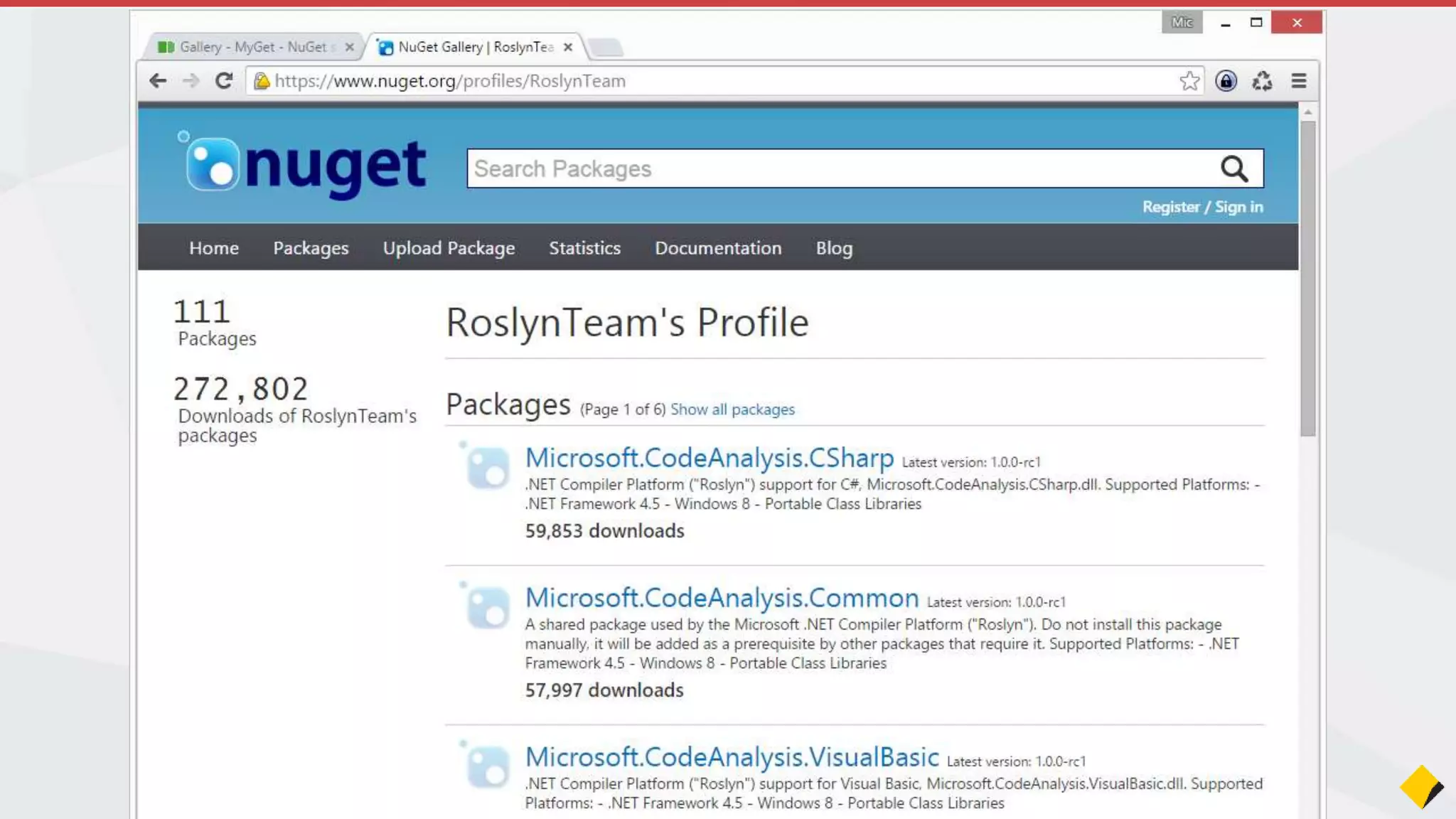
Task: Click the 111 Packages count
Action: [x=202, y=311]
